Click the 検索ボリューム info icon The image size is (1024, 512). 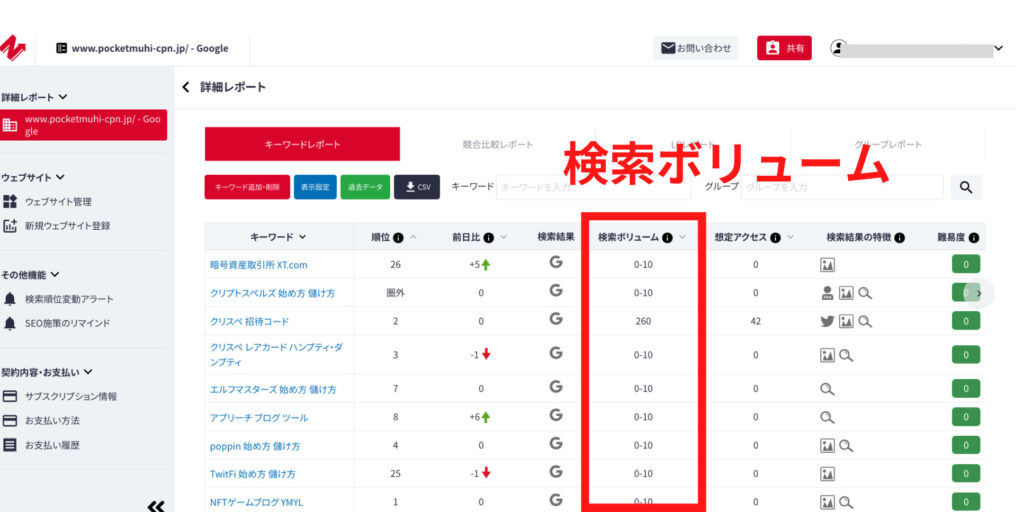coord(667,238)
